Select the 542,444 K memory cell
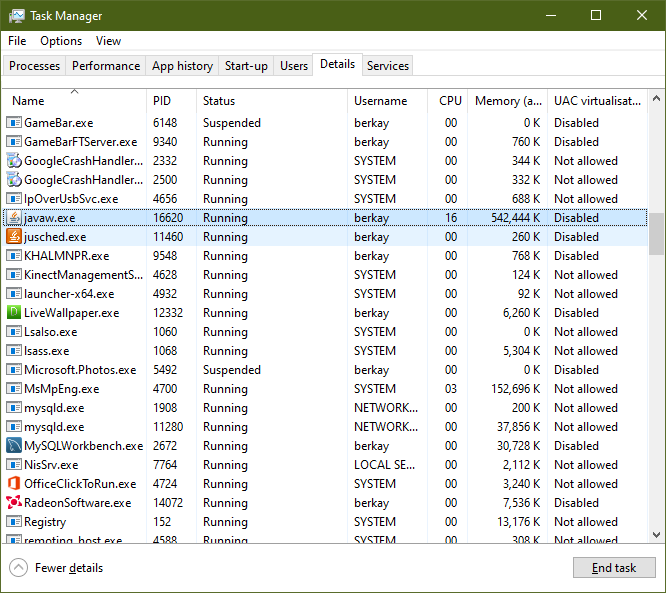The image size is (666, 593). pos(515,218)
